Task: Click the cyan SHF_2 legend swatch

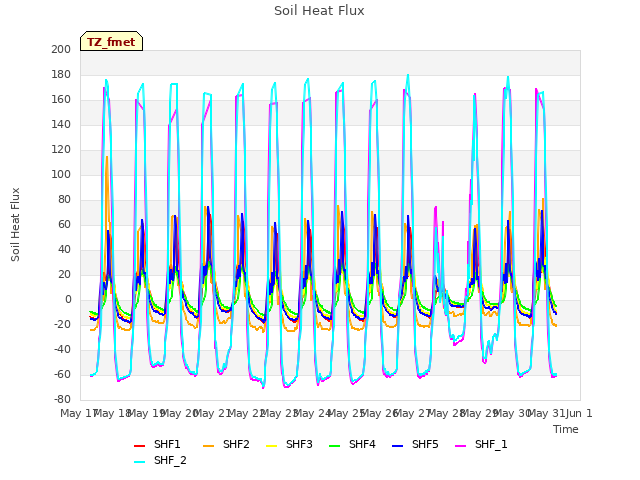Action: [x=140, y=462]
